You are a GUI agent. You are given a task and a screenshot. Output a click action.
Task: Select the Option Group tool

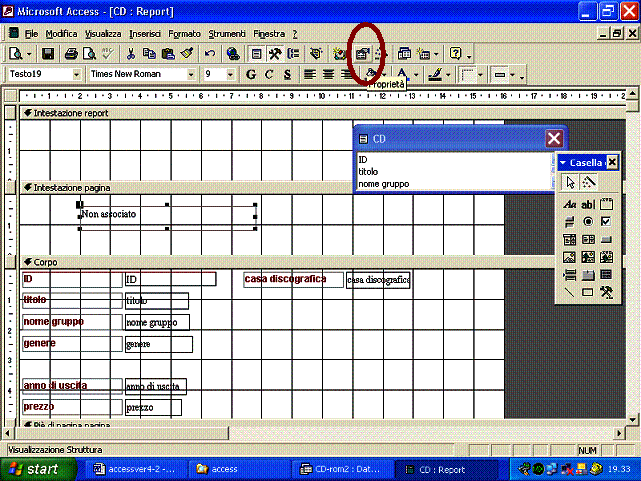[x=607, y=204]
